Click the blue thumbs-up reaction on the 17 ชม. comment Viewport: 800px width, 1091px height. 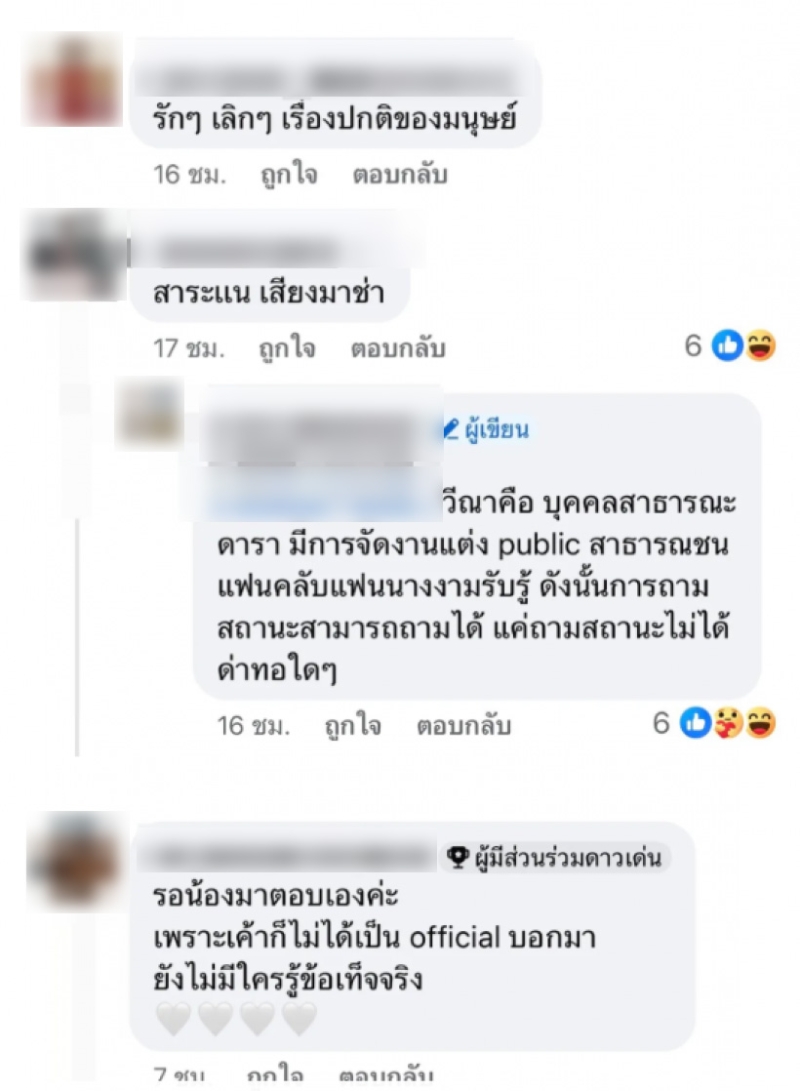(x=728, y=345)
